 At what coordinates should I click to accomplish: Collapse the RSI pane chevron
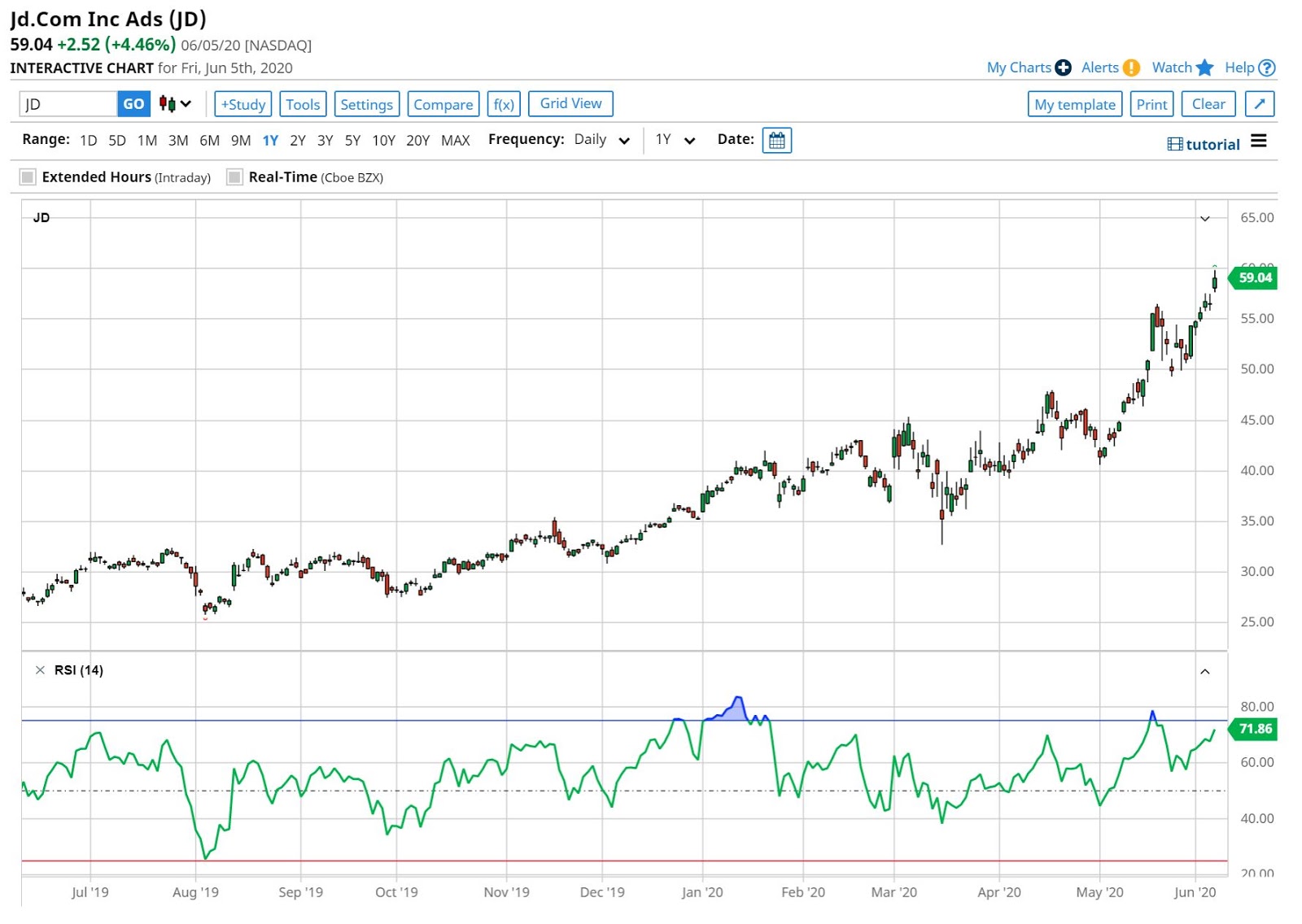point(1205,672)
